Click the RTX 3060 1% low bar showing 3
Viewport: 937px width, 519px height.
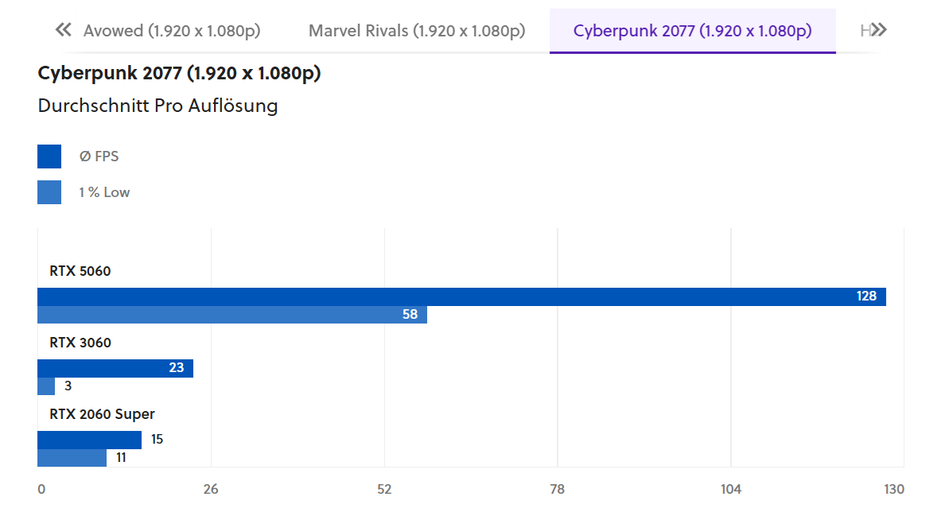pyautogui.click(x=46, y=386)
